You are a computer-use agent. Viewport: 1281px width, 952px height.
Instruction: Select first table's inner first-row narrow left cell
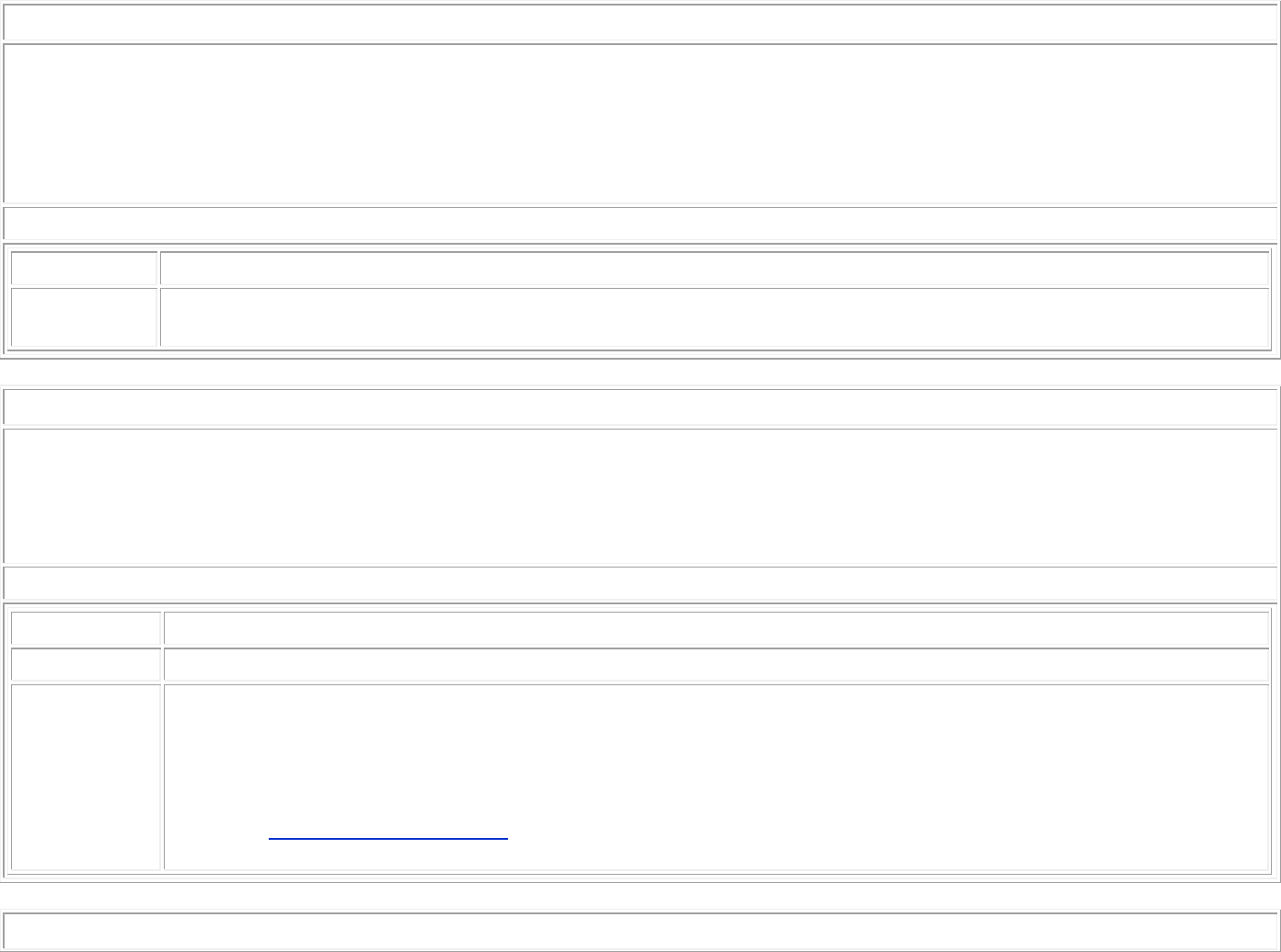84,268
